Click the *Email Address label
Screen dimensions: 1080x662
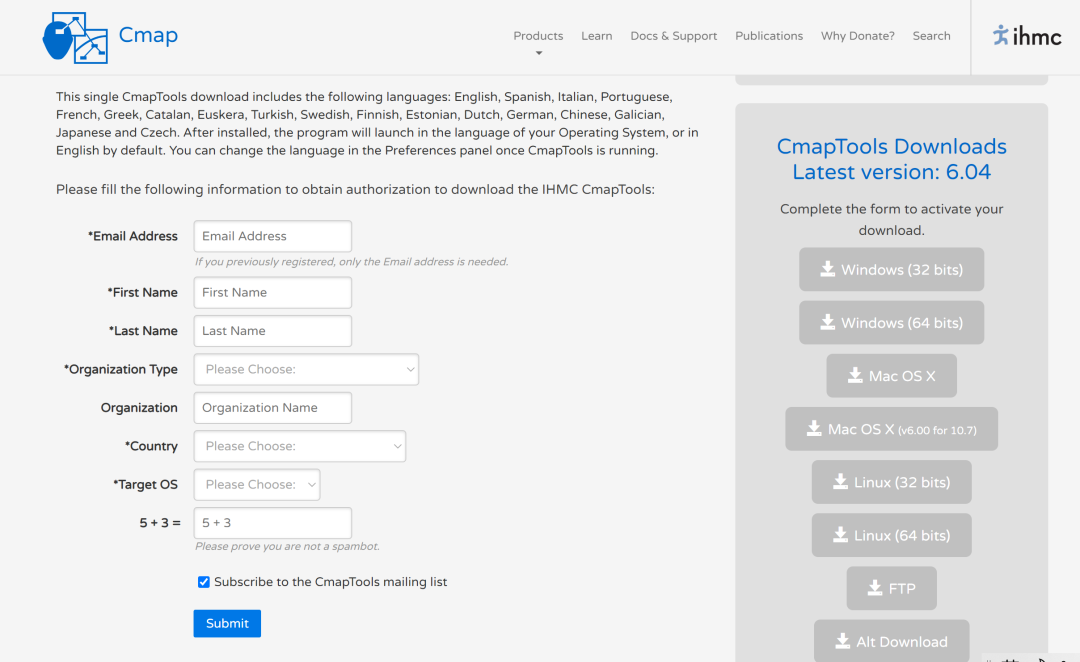coord(133,236)
